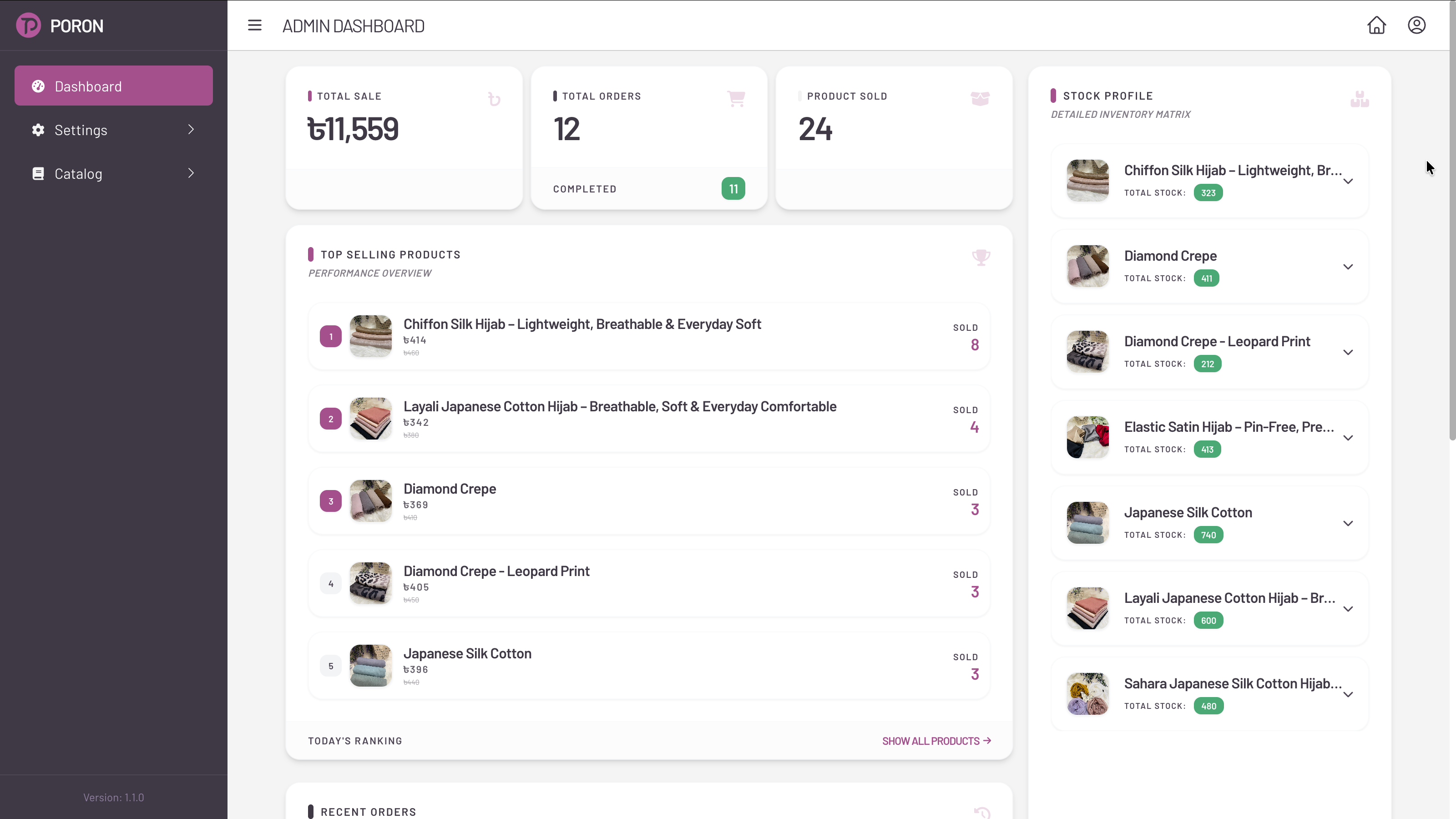Click the 600 total stock badge
This screenshot has width=1456, height=819.
[1208, 621]
